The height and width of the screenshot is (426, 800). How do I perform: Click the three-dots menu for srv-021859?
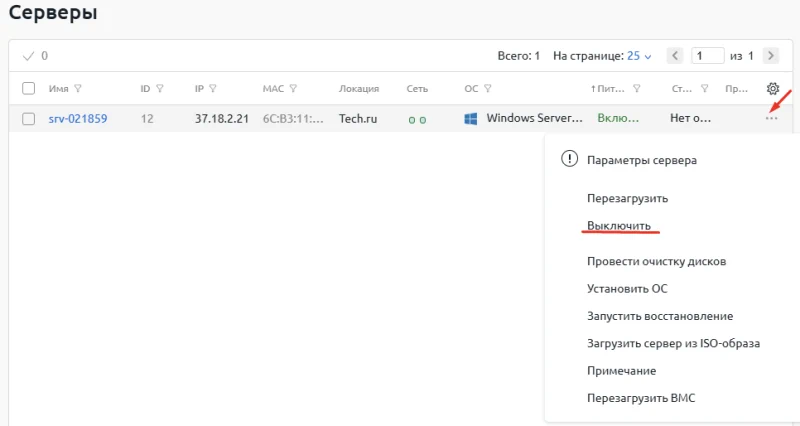pos(771,119)
